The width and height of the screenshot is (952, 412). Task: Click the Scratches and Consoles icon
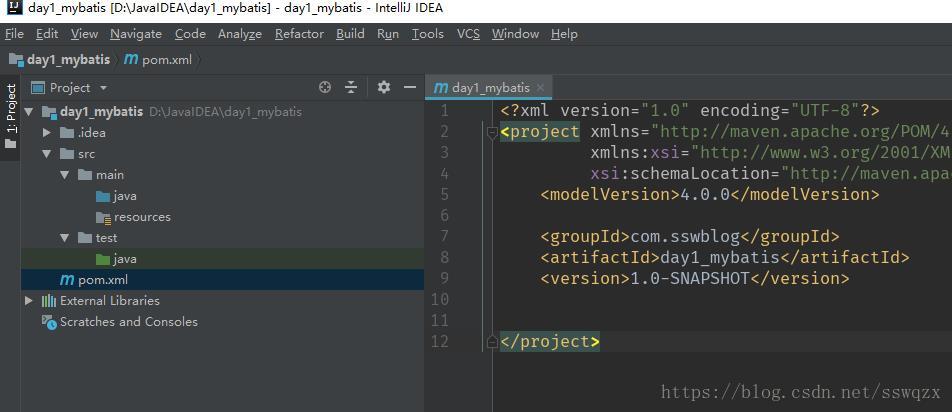49,322
